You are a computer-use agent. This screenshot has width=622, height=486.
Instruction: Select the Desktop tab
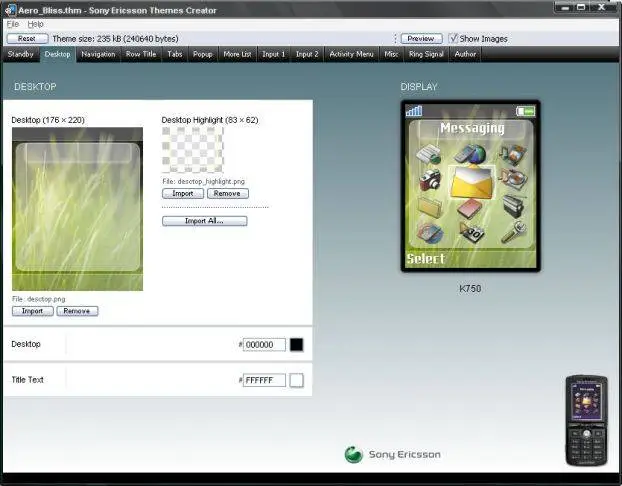click(x=58, y=54)
